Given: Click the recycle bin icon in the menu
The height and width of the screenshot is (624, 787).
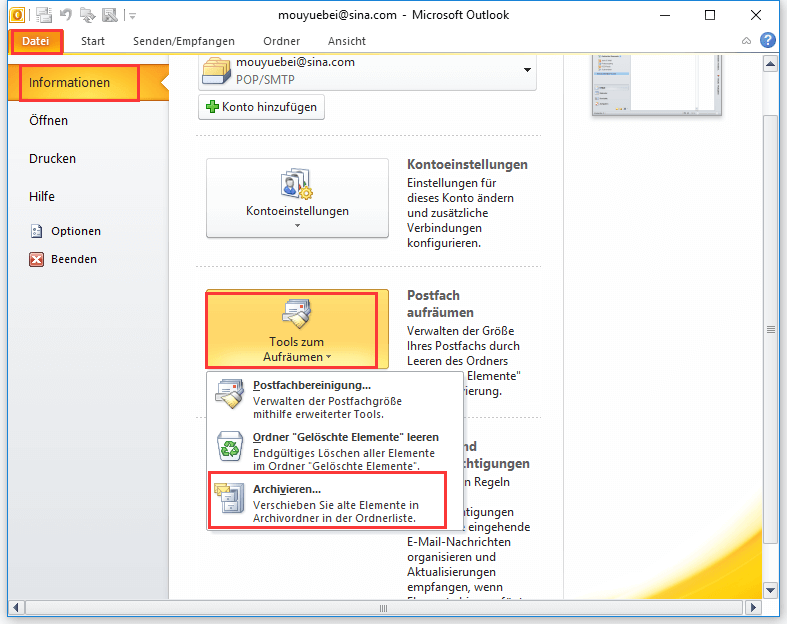Looking at the screenshot, I should [x=230, y=446].
